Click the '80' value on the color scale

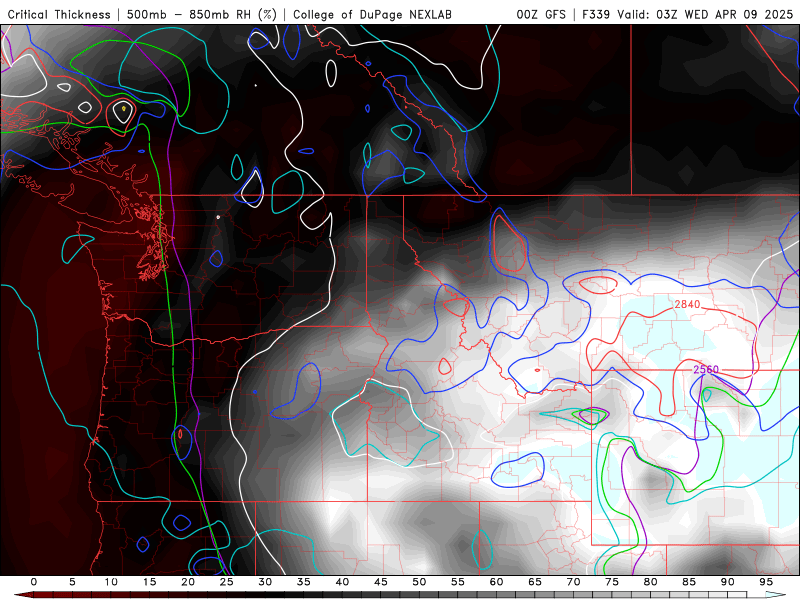tap(650, 582)
